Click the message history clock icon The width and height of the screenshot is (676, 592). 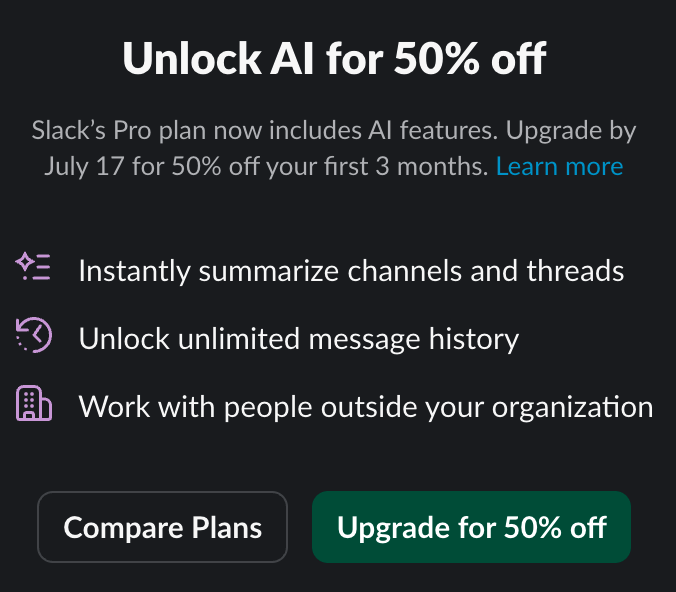click(34, 335)
